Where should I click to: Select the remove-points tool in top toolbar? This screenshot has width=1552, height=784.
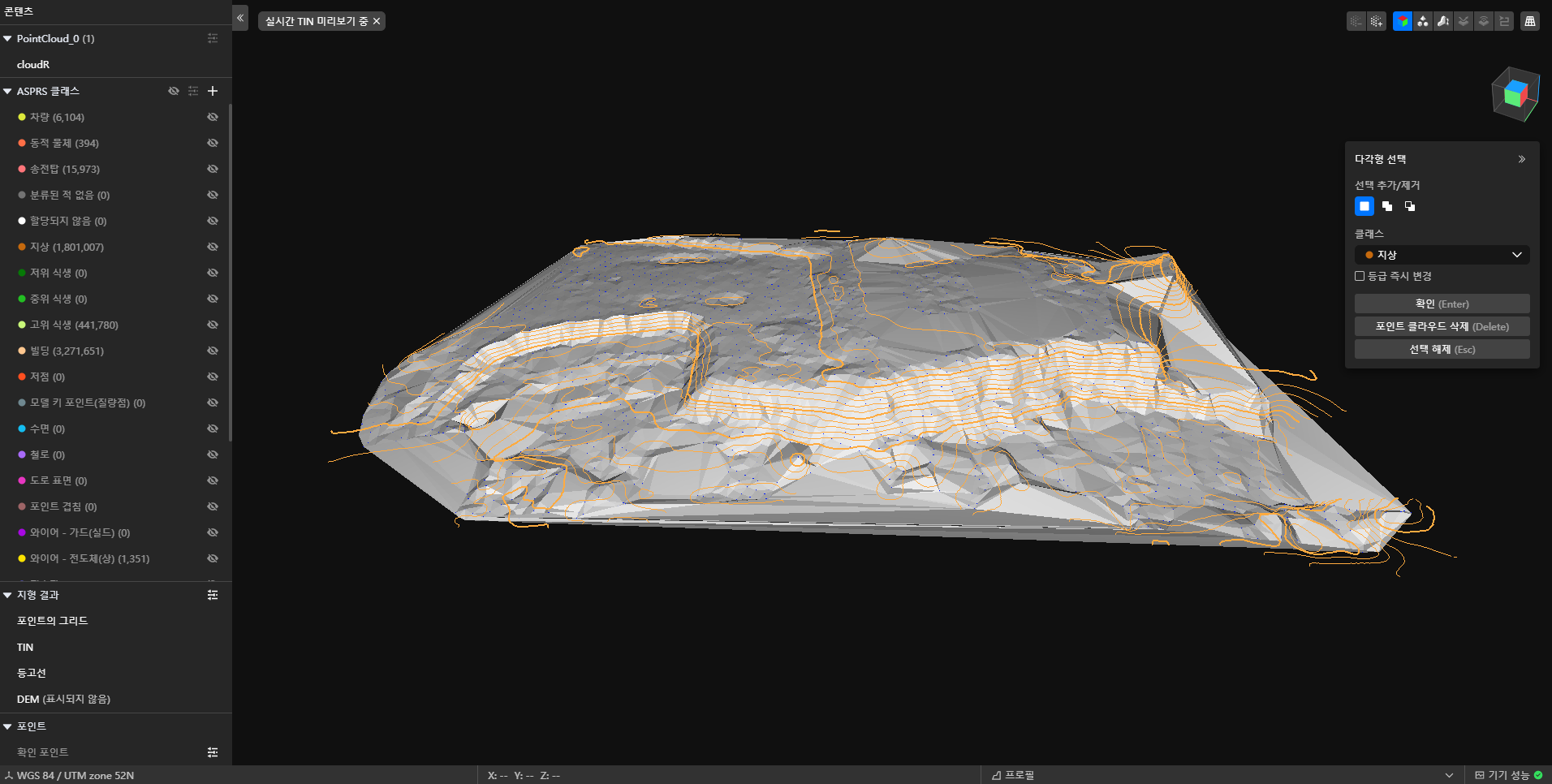point(1356,22)
